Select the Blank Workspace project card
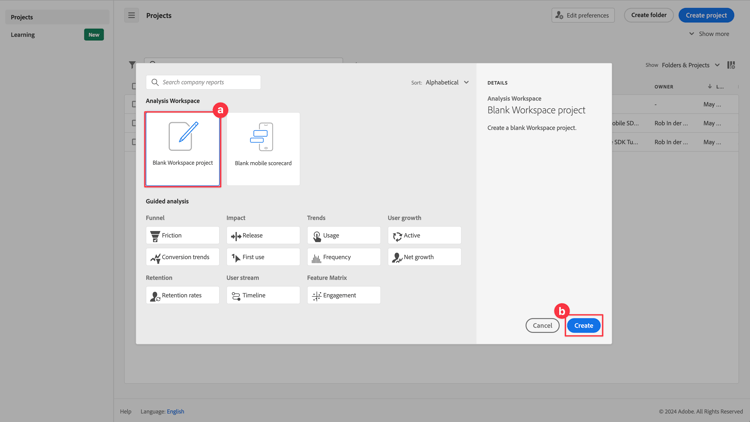 pyautogui.click(x=182, y=149)
